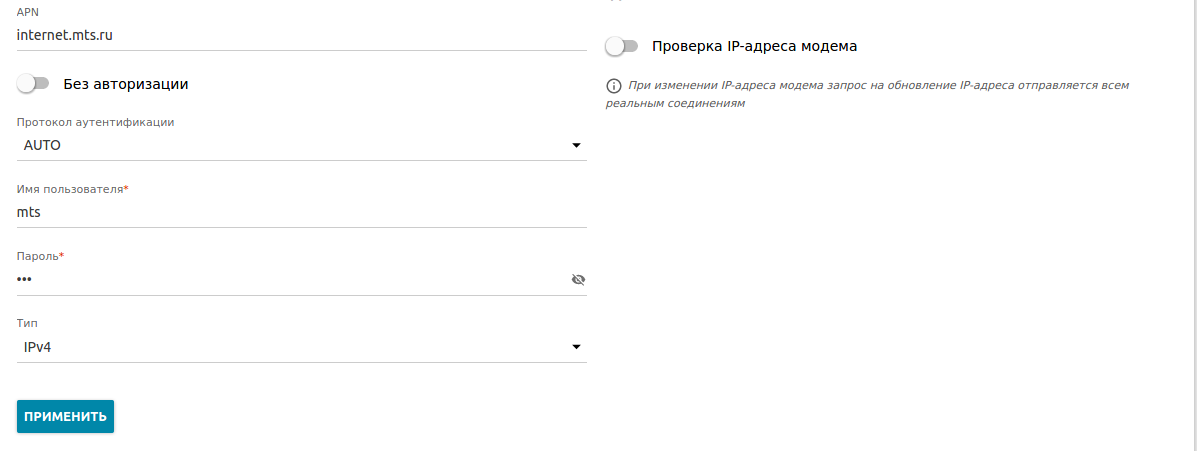
Task: Click the "Тип" field label
Action: [x=28, y=324]
